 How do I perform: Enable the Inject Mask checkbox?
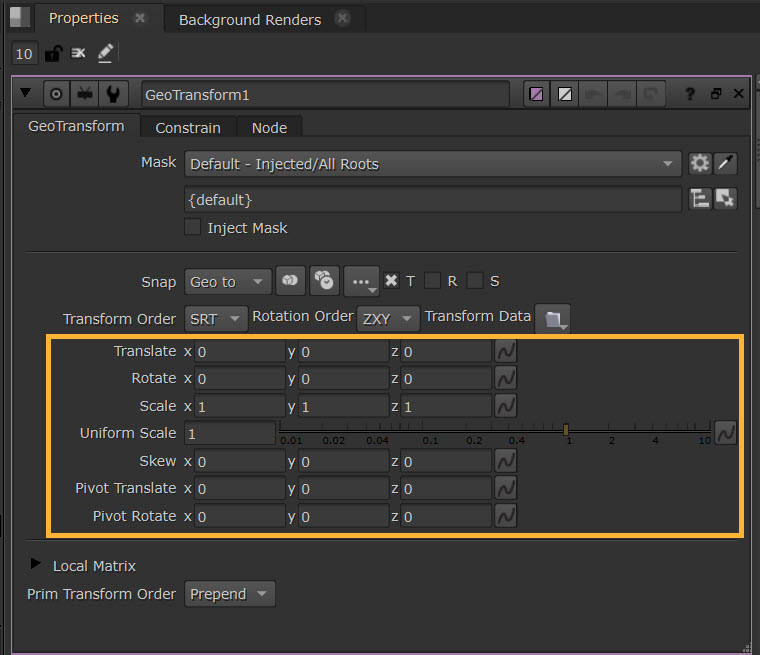tap(193, 228)
